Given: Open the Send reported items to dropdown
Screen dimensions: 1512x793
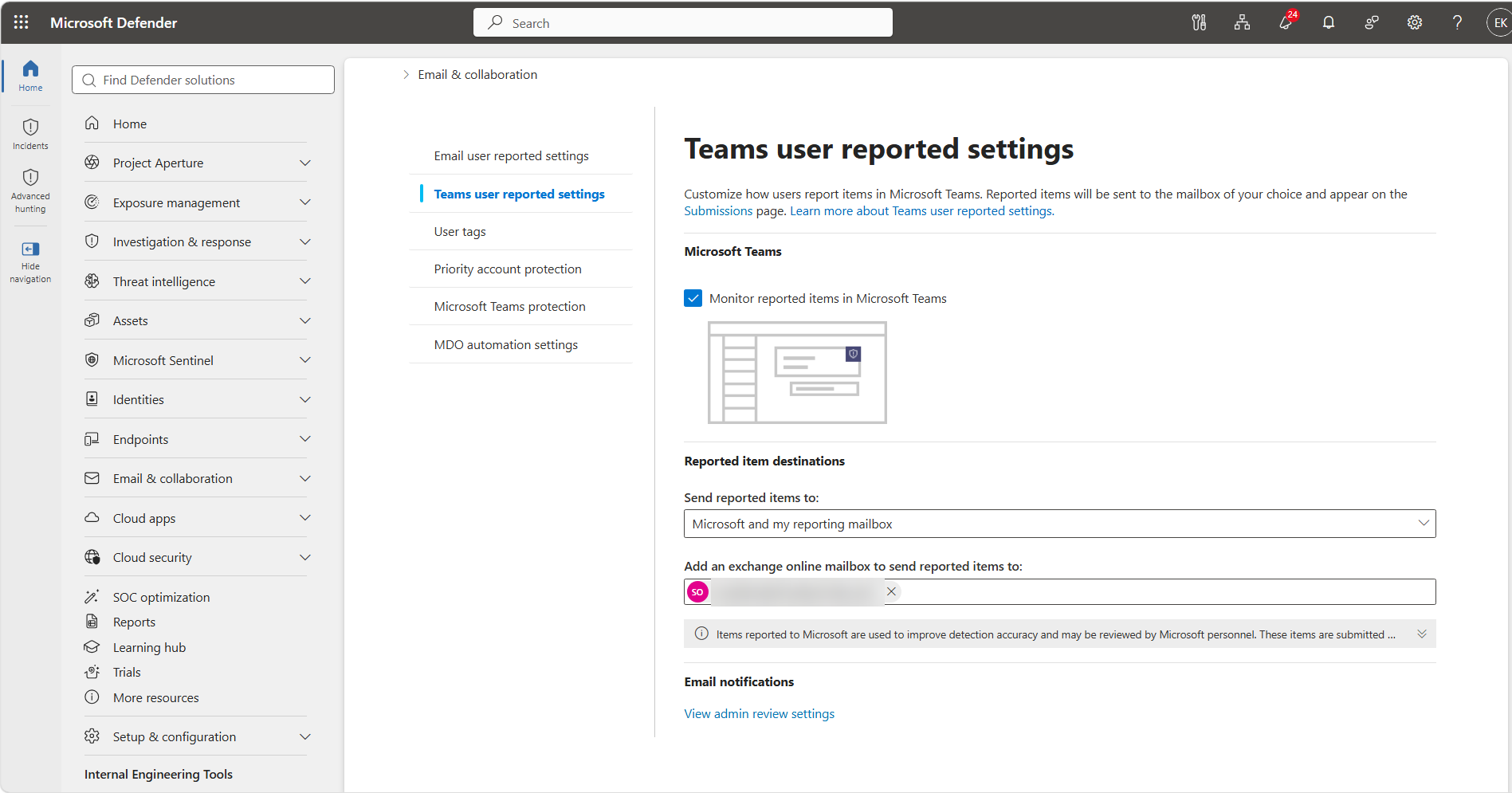Looking at the screenshot, I should 1059,524.
